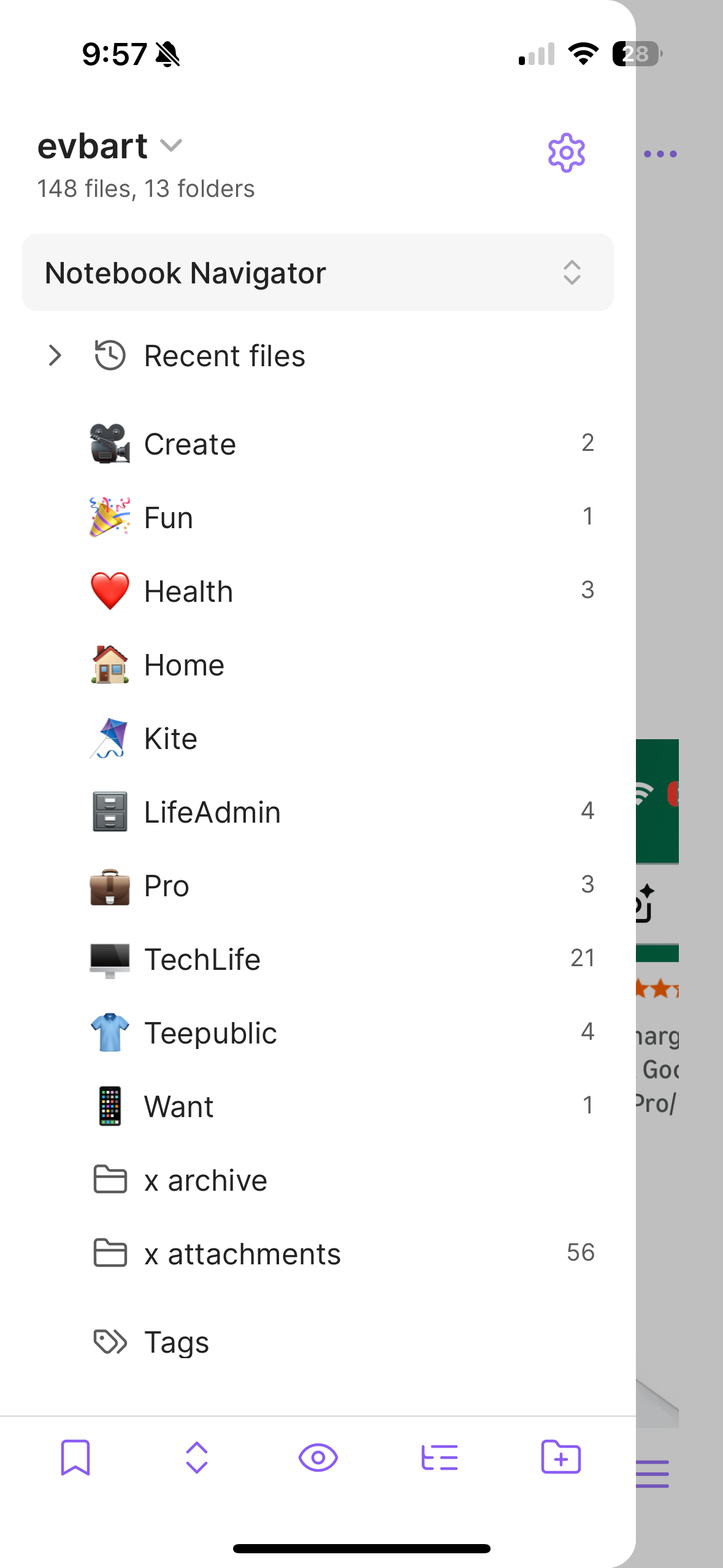This screenshot has width=723, height=1568.
Task: Create a new folder with the plus-folder icon
Action: pyautogui.click(x=560, y=1457)
